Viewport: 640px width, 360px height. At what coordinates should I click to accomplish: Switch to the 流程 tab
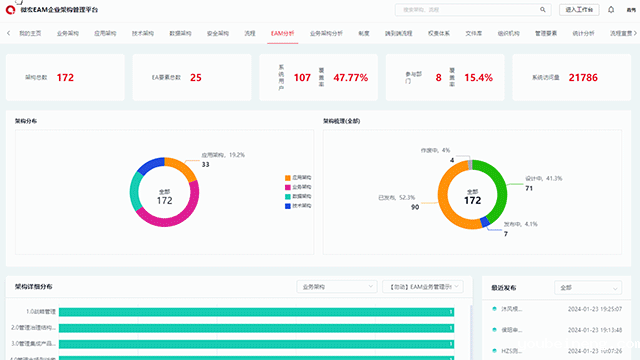point(250,33)
